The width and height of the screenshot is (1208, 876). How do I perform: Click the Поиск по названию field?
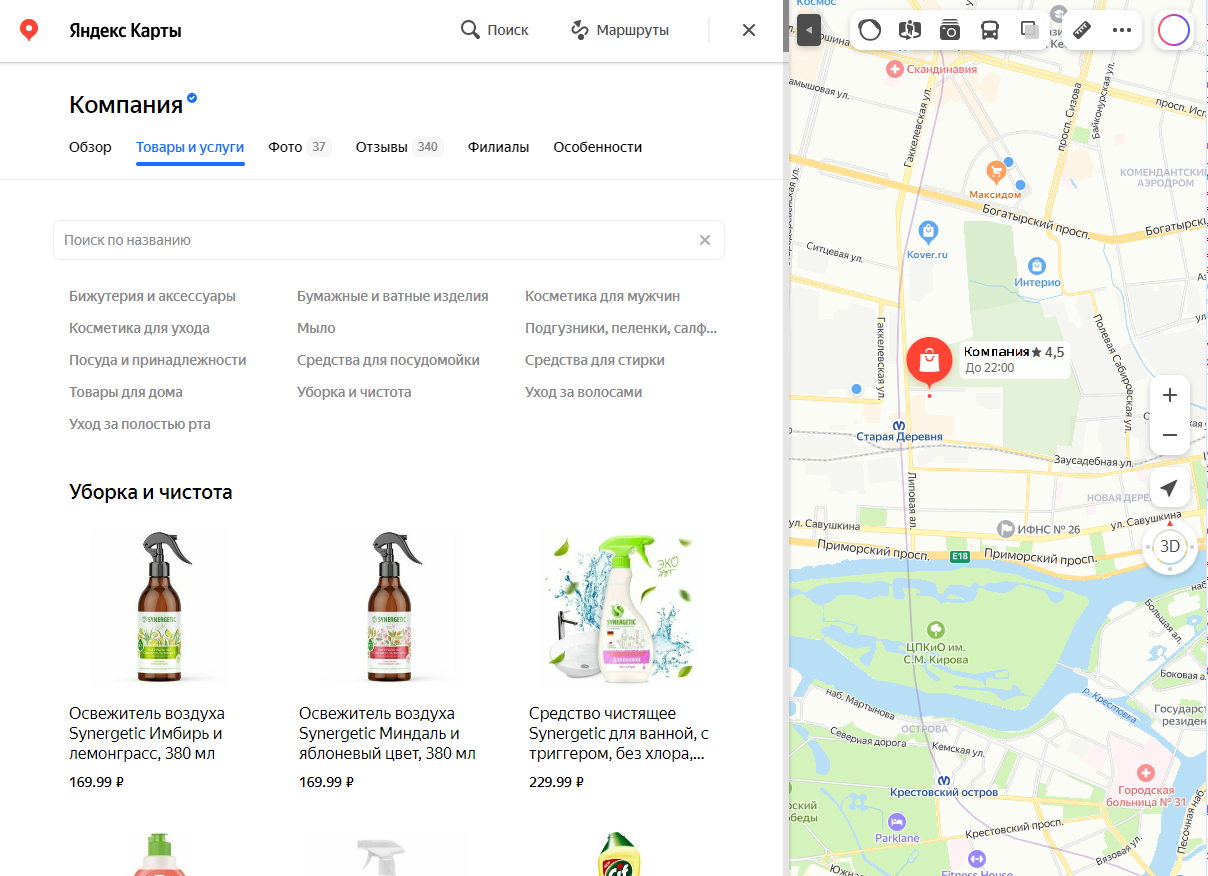370,240
